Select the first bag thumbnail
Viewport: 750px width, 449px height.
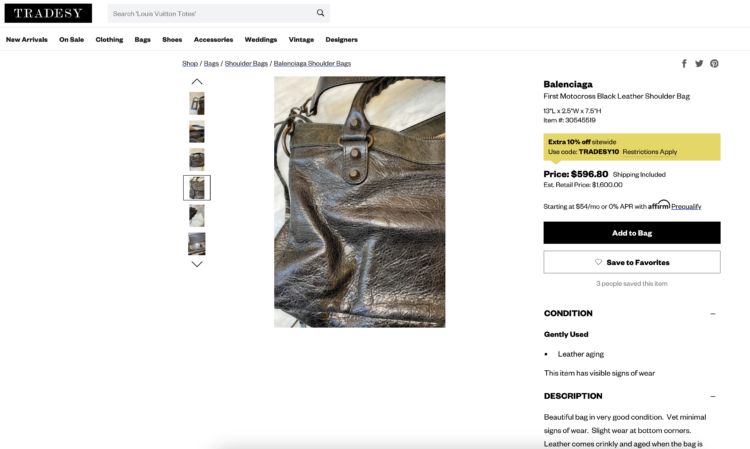[197, 103]
